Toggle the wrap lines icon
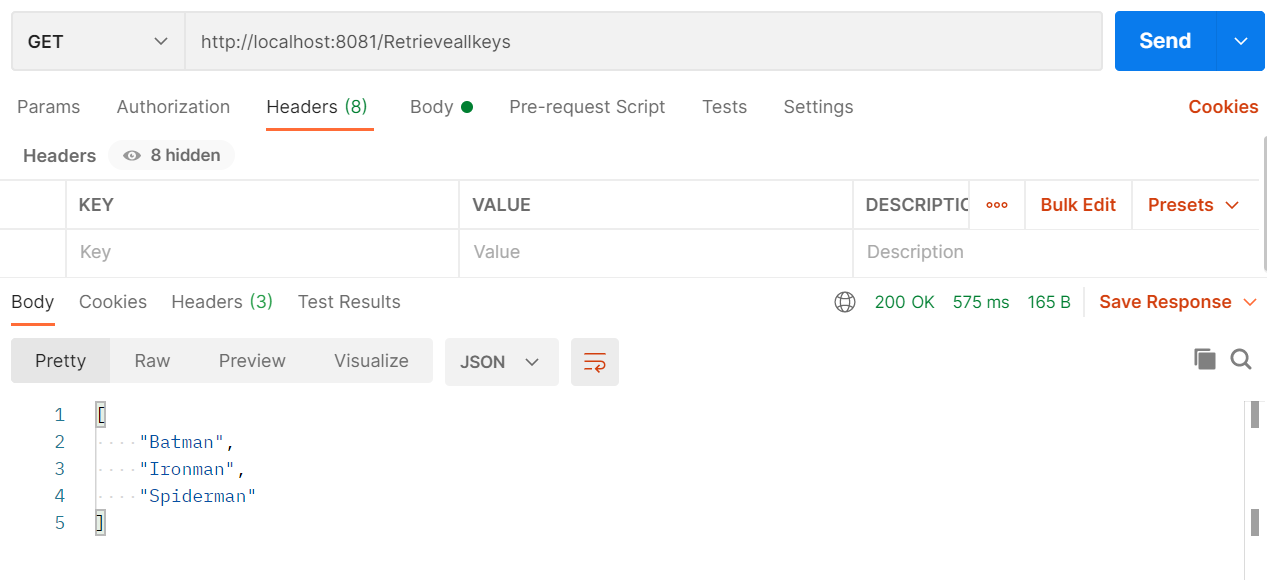Viewport: 1267px width, 580px height. click(x=595, y=362)
